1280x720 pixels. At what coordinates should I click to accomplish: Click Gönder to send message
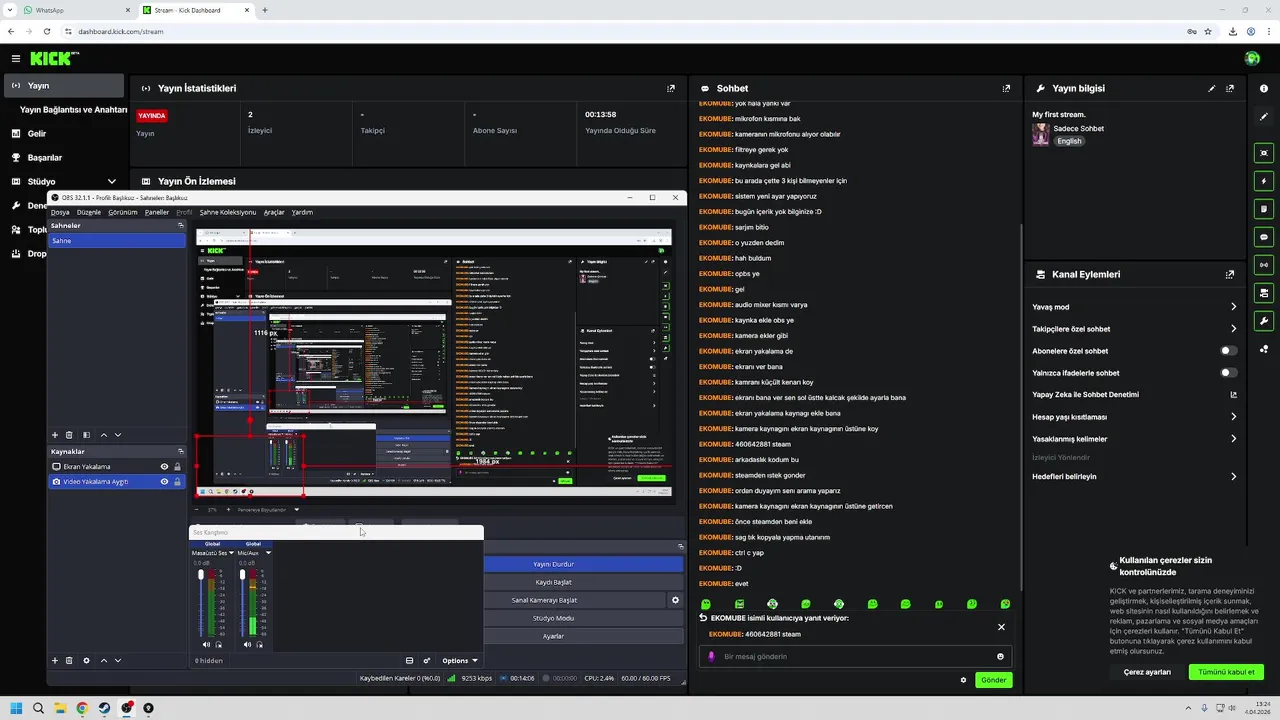993,680
